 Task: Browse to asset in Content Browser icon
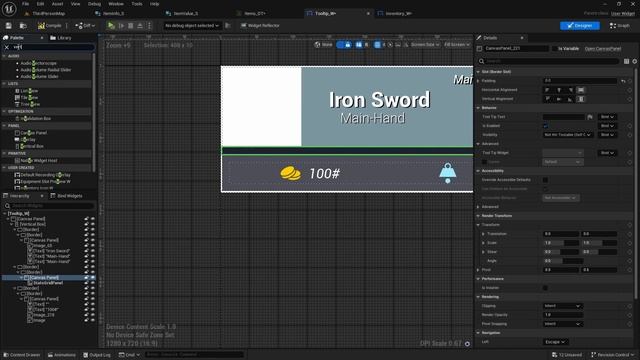[x=23, y=26]
